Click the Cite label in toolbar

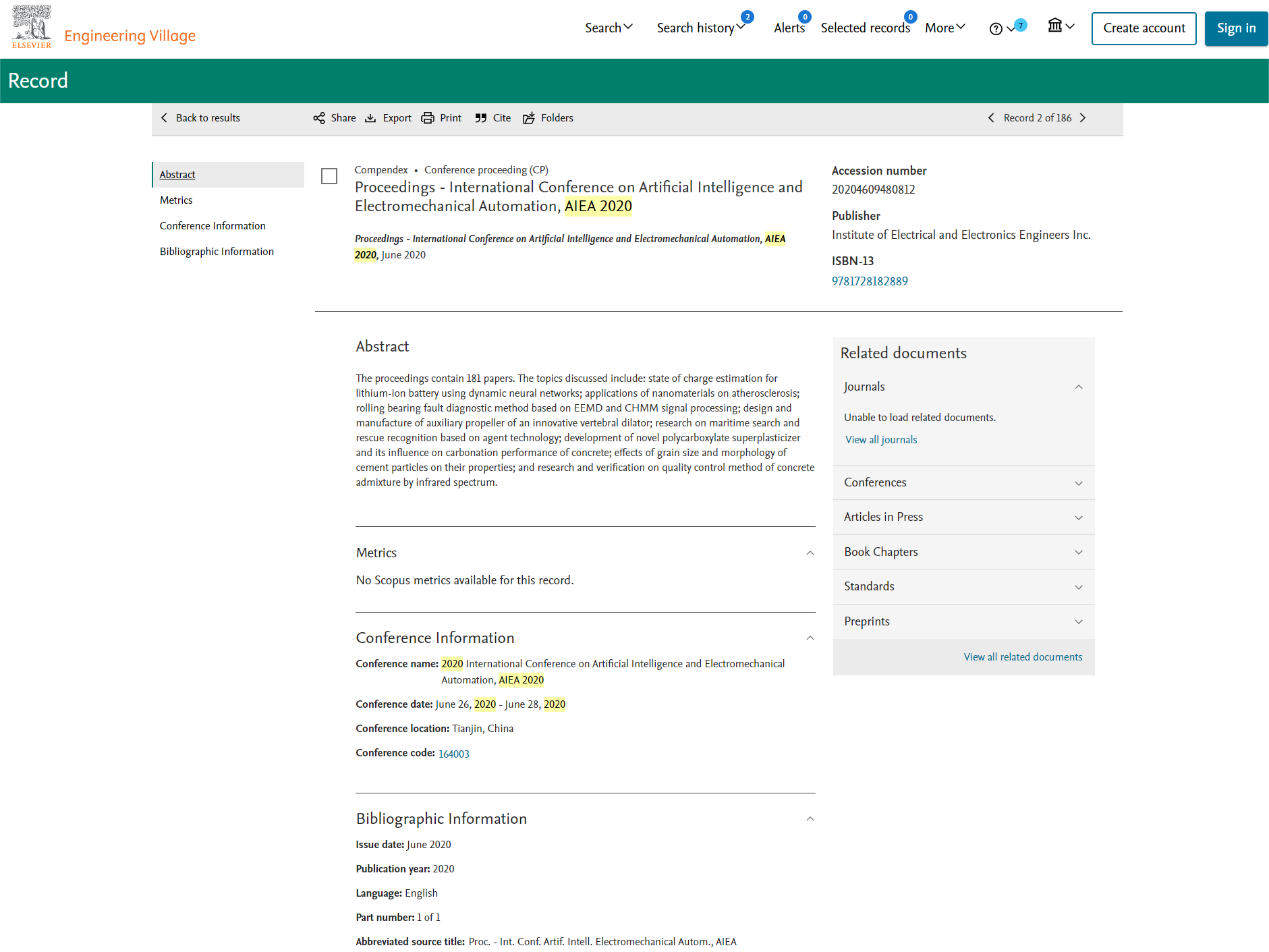pos(502,118)
